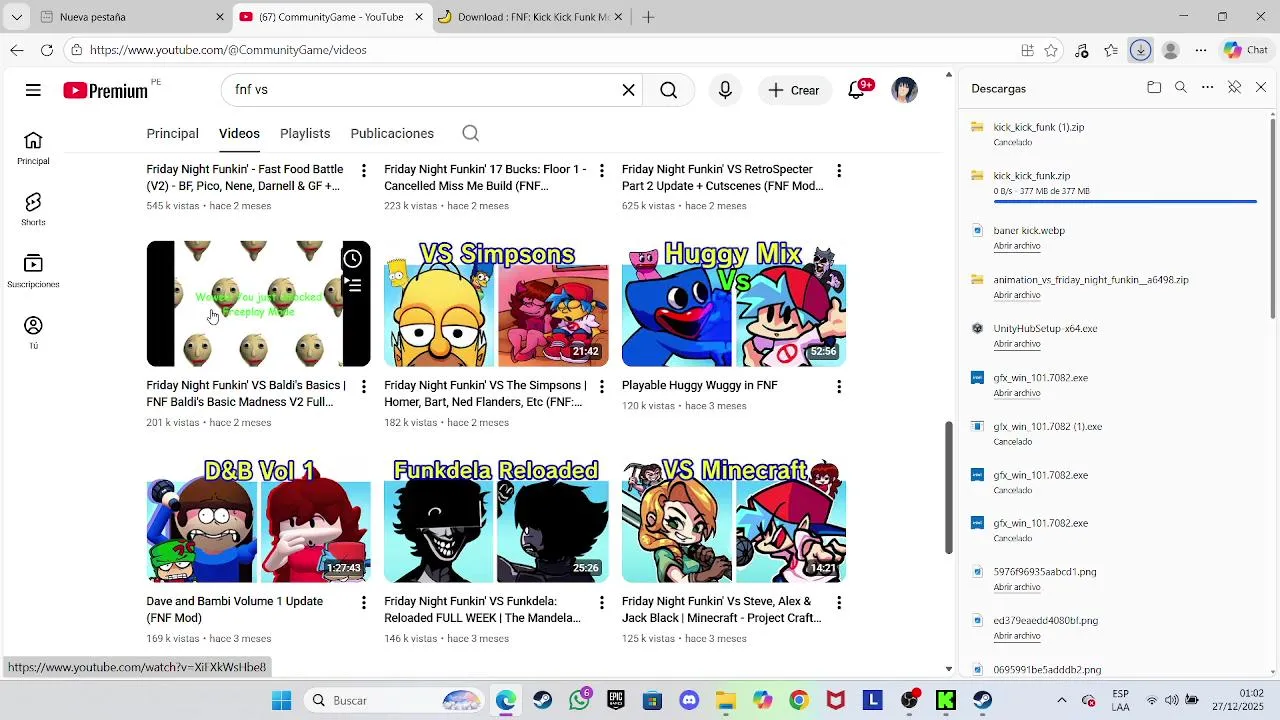Open the Tú page in the sidebar

click(x=33, y=333)
